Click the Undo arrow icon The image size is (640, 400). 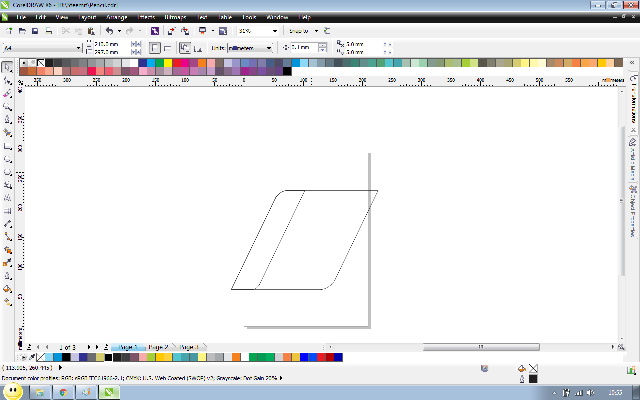point(109,31)
